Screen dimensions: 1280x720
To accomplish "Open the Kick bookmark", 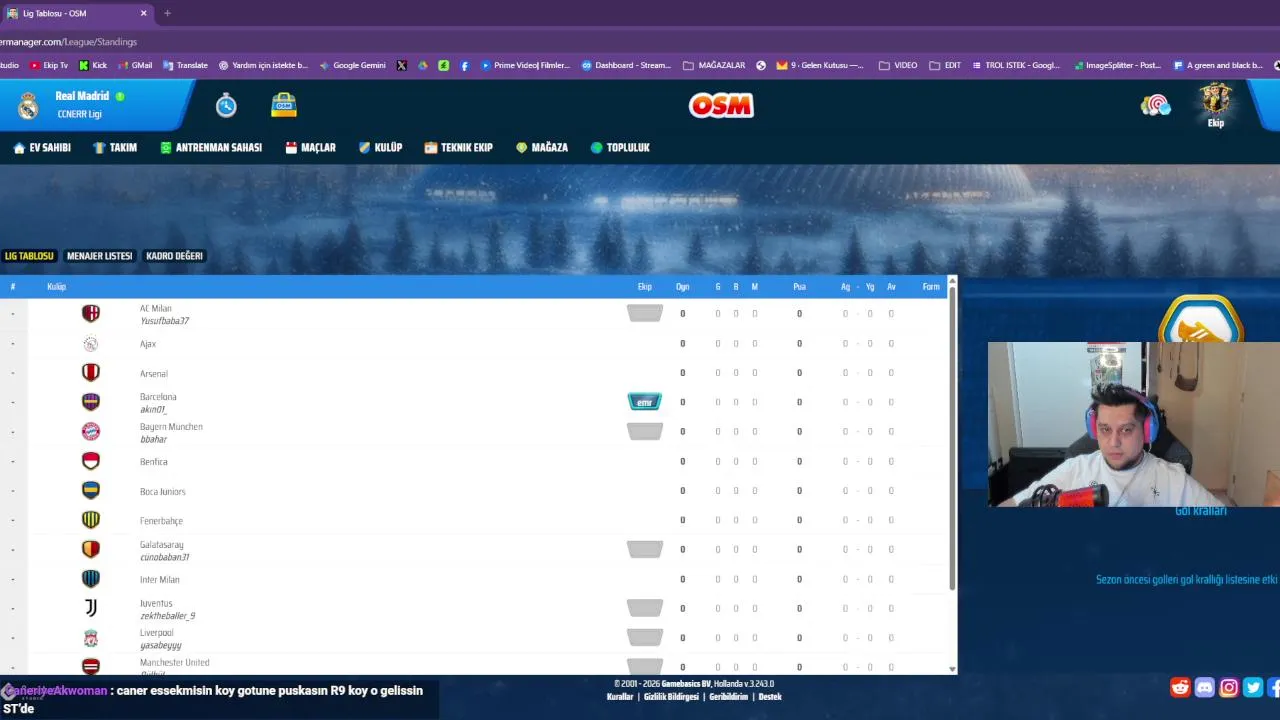I will click(93, 65).
